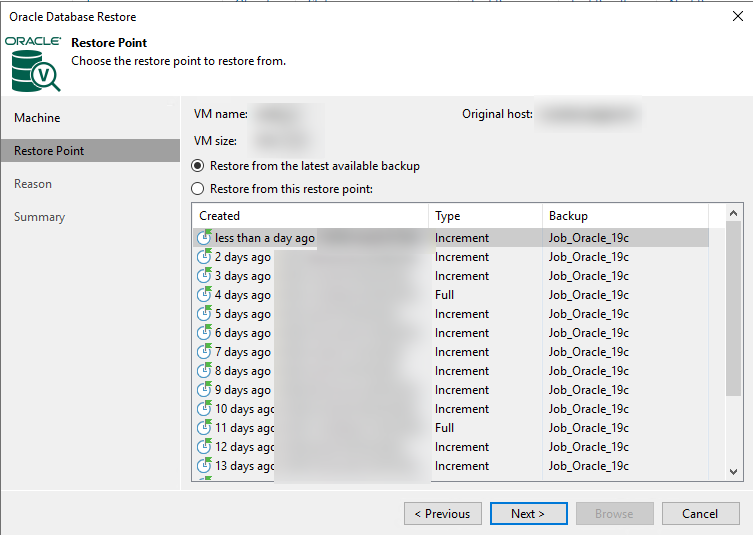753x535 pixels.
Task: Click restore point icon for 2 days ago
Action: [x=205, y=256]
